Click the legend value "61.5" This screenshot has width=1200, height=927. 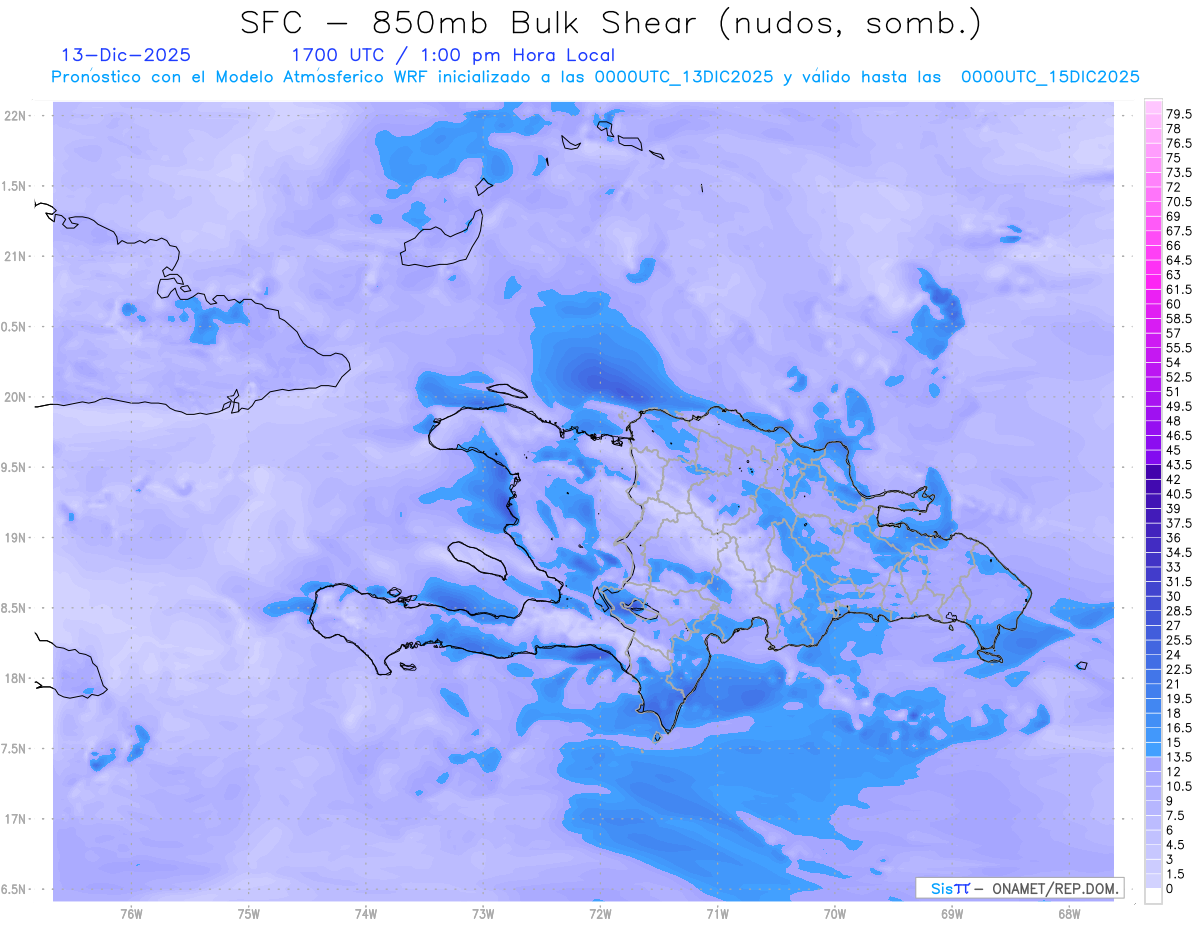pyautogui.click(x=1179, y=289)
